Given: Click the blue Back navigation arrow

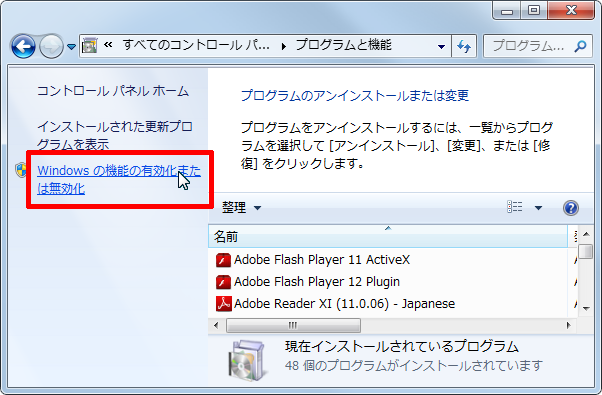Looking at the screenshot, I should [23, 47].
